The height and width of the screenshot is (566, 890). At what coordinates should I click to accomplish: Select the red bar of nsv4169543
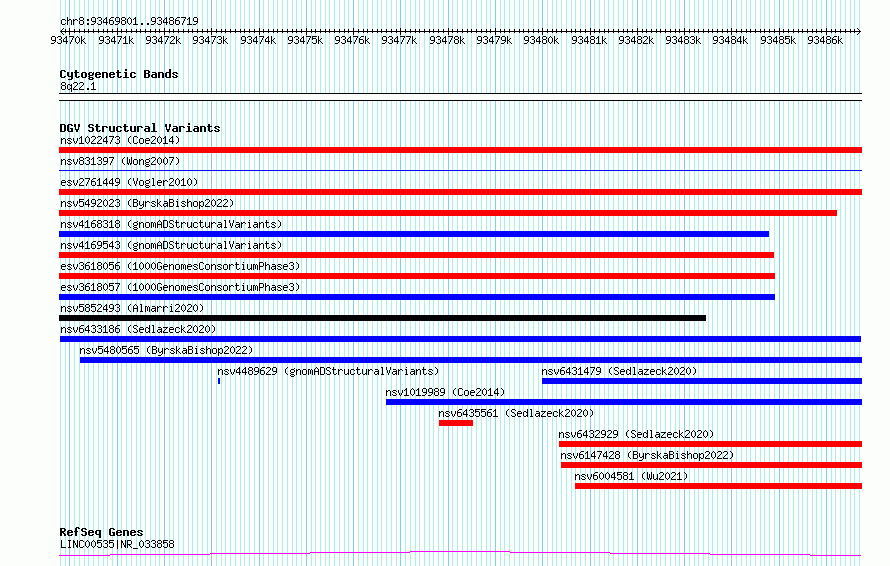(417, 255)
